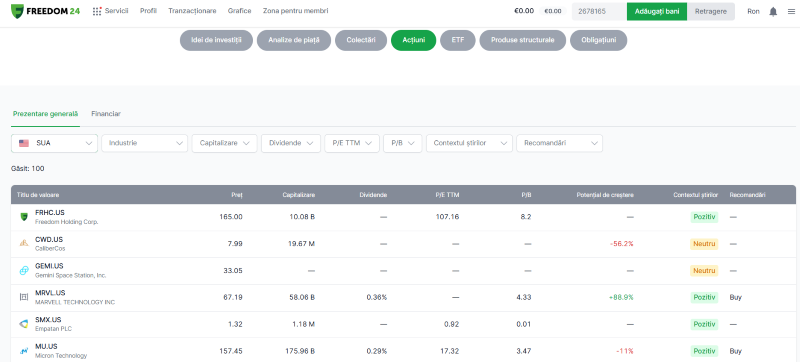Sort by P/E TTM column header
Viewport: 800px width, 362px height.
[447, 195]
